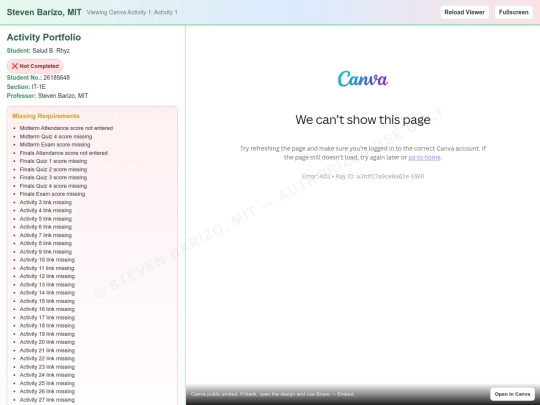Screen dimensions: 540x405
Task: Click the Section IT-1E value
Action: [x=39, y=87]
